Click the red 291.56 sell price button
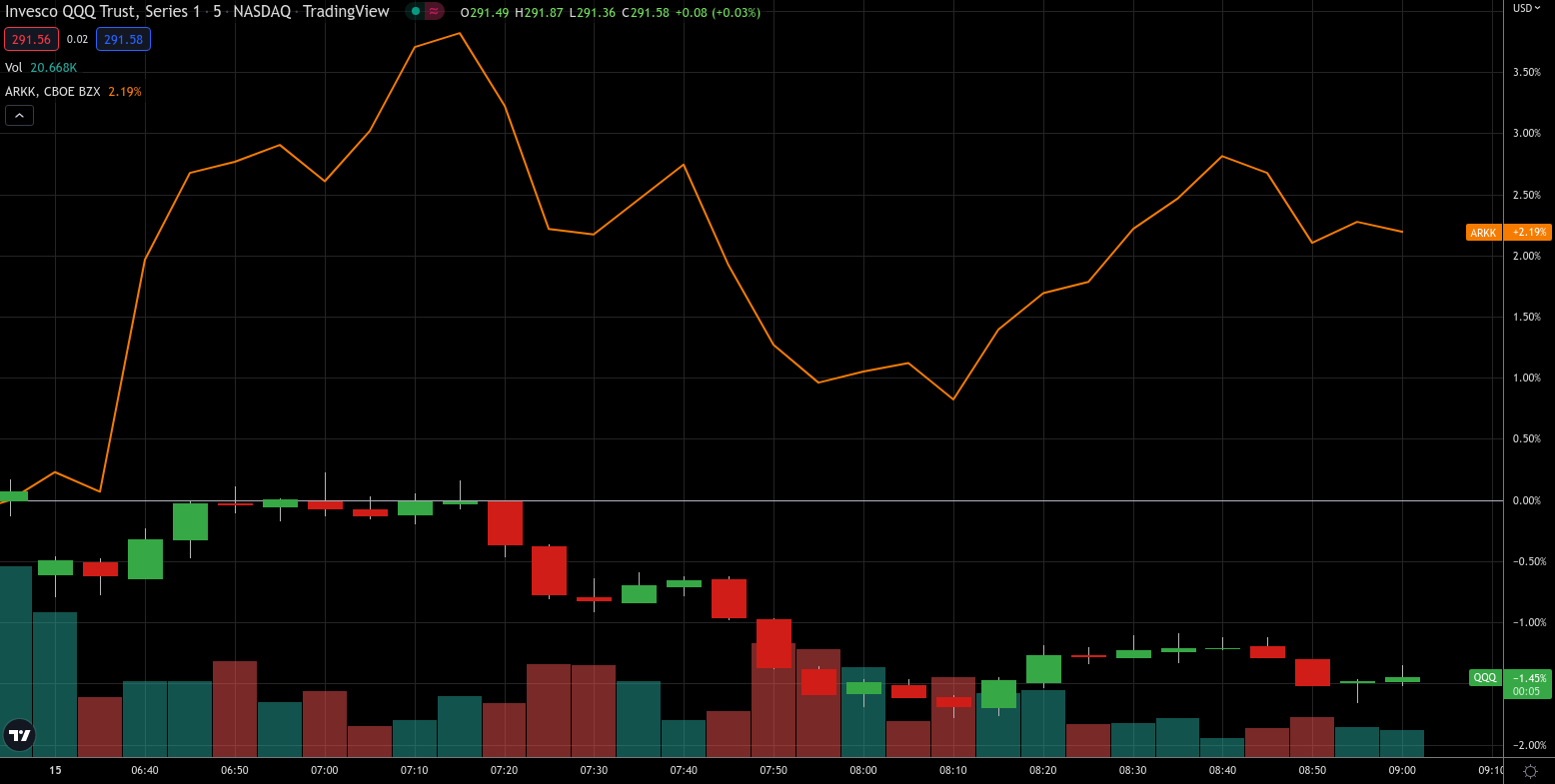The height and width of the screenshot is (784, 1555). (x=31, y=40)
